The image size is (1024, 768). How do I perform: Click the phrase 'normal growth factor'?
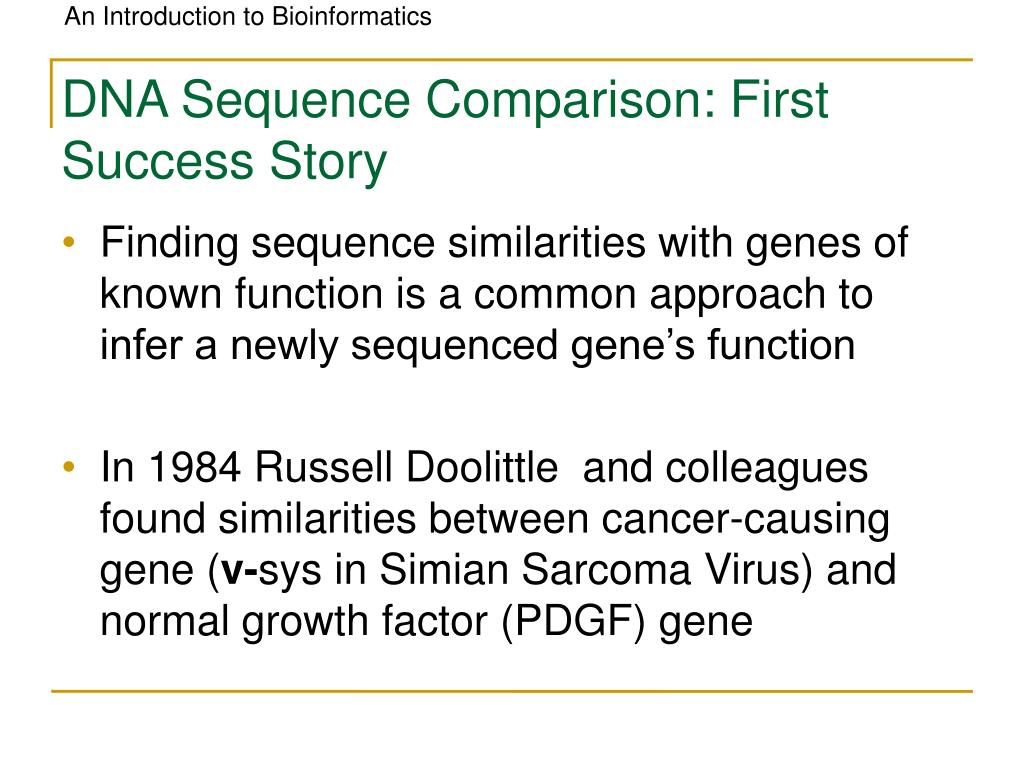pos(294,622)
